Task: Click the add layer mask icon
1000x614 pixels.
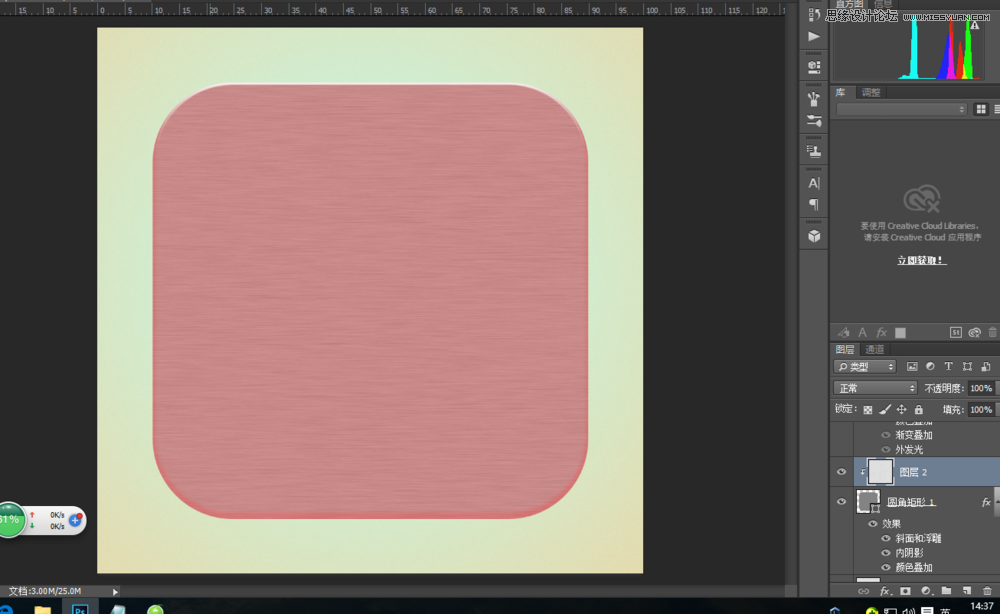Action: tap(905, 591)
